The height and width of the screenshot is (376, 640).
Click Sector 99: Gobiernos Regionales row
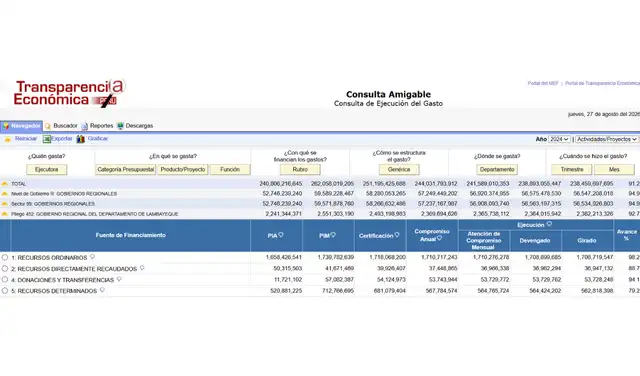click(x=53, y=204)
